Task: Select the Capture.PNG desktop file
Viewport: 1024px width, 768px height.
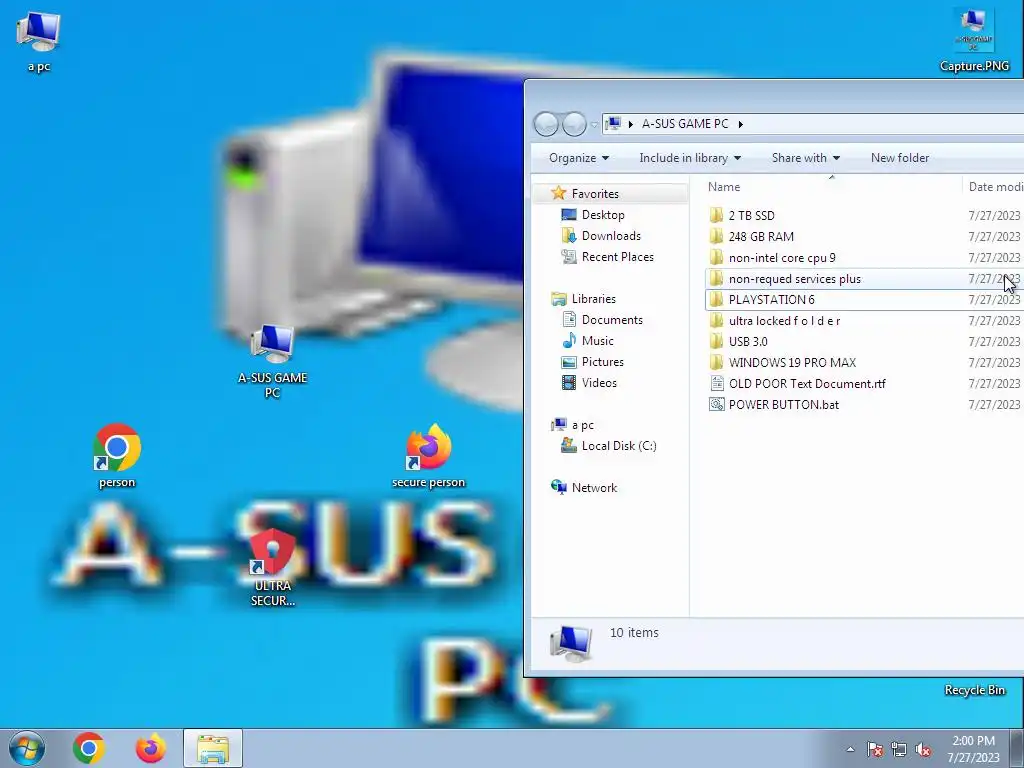Action: pos(974,40)
